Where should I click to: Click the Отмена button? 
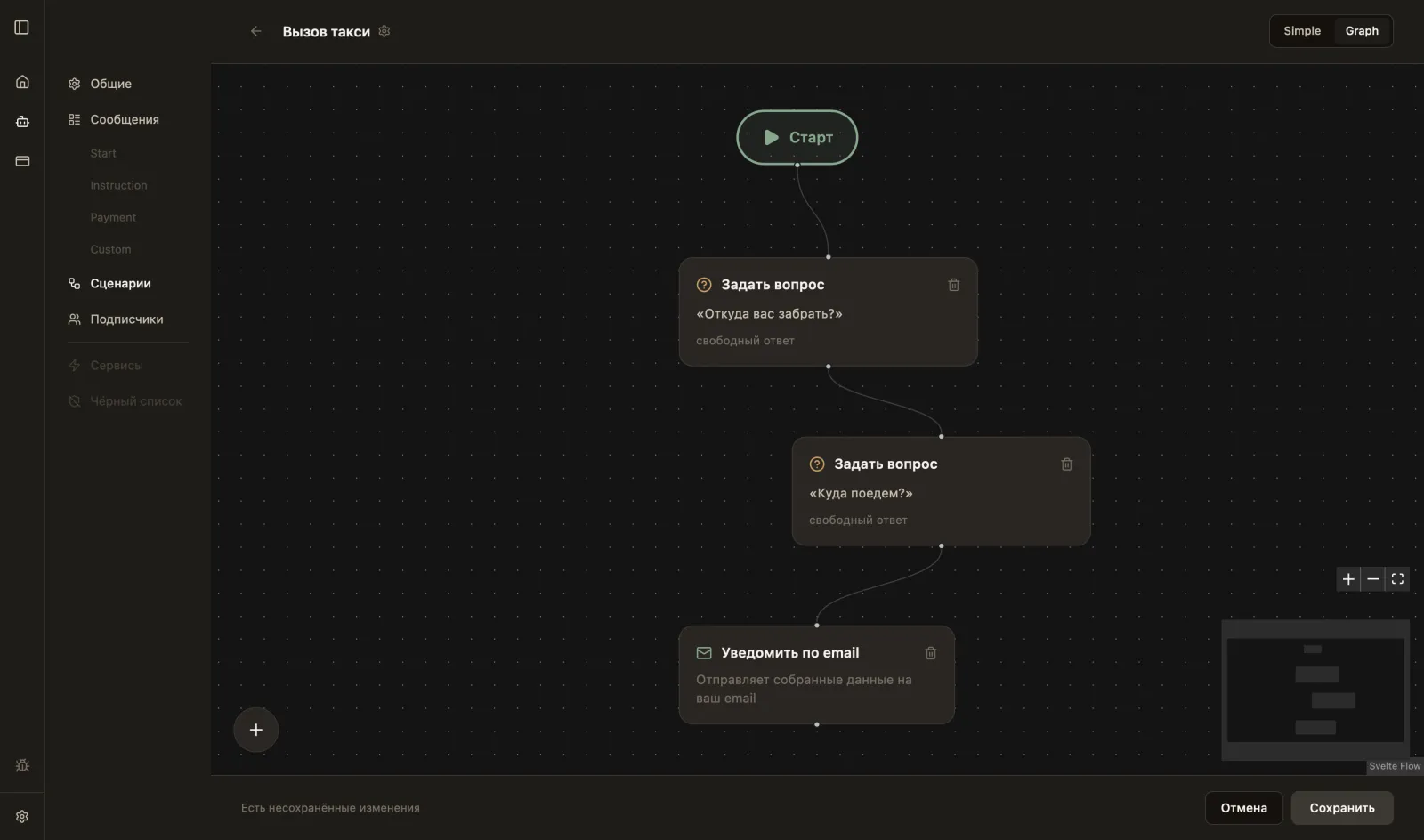[1243, 808]
